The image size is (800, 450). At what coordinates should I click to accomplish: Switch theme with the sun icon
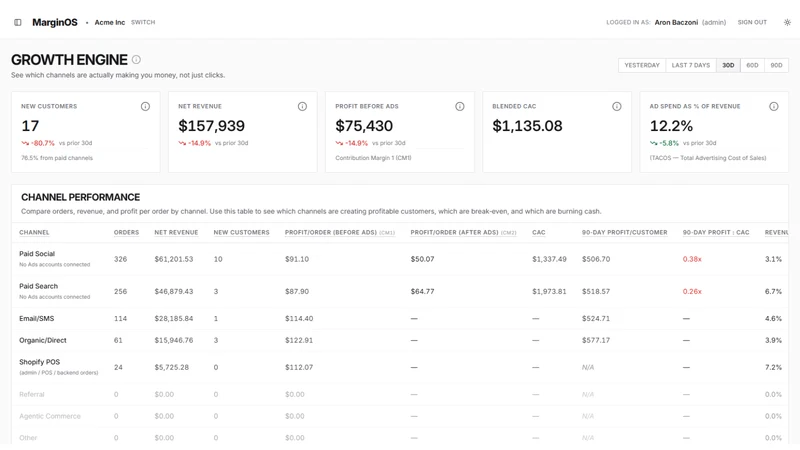(787, 22)
